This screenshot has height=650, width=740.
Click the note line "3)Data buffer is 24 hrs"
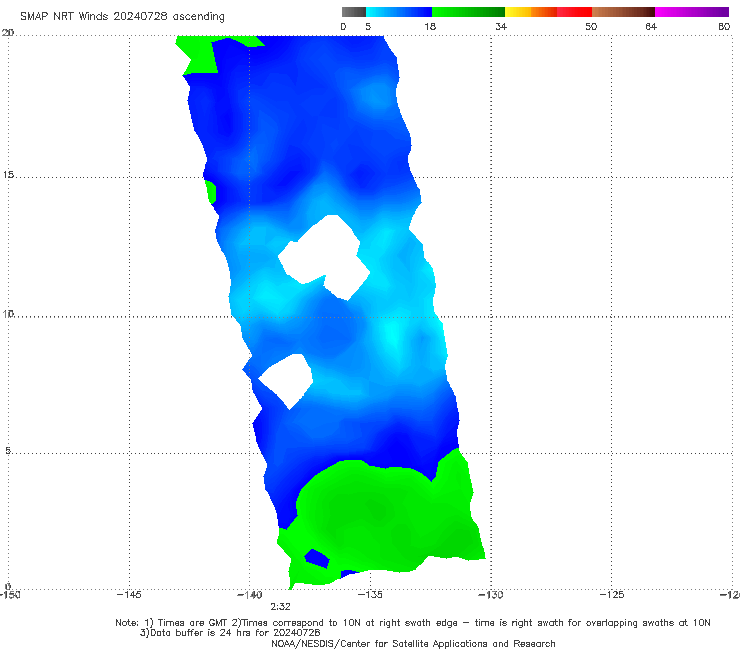click(230, 633)
